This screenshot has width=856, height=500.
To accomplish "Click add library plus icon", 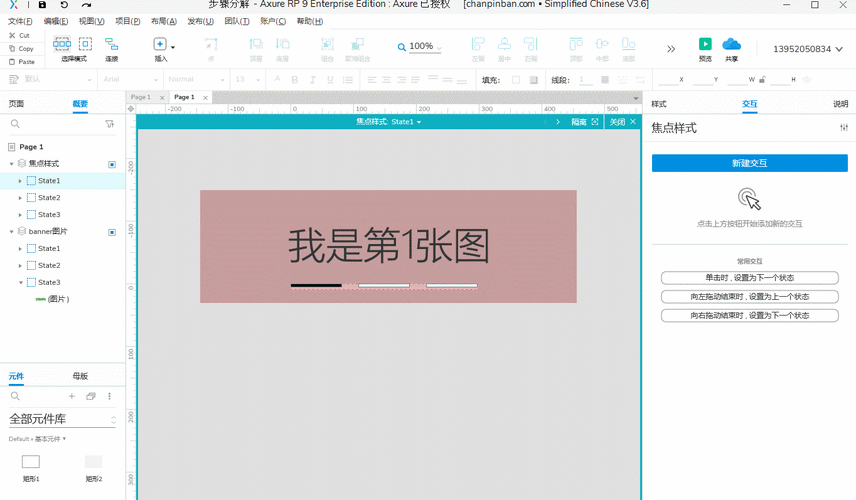I will pyautogui.click(x=72, y=396).
